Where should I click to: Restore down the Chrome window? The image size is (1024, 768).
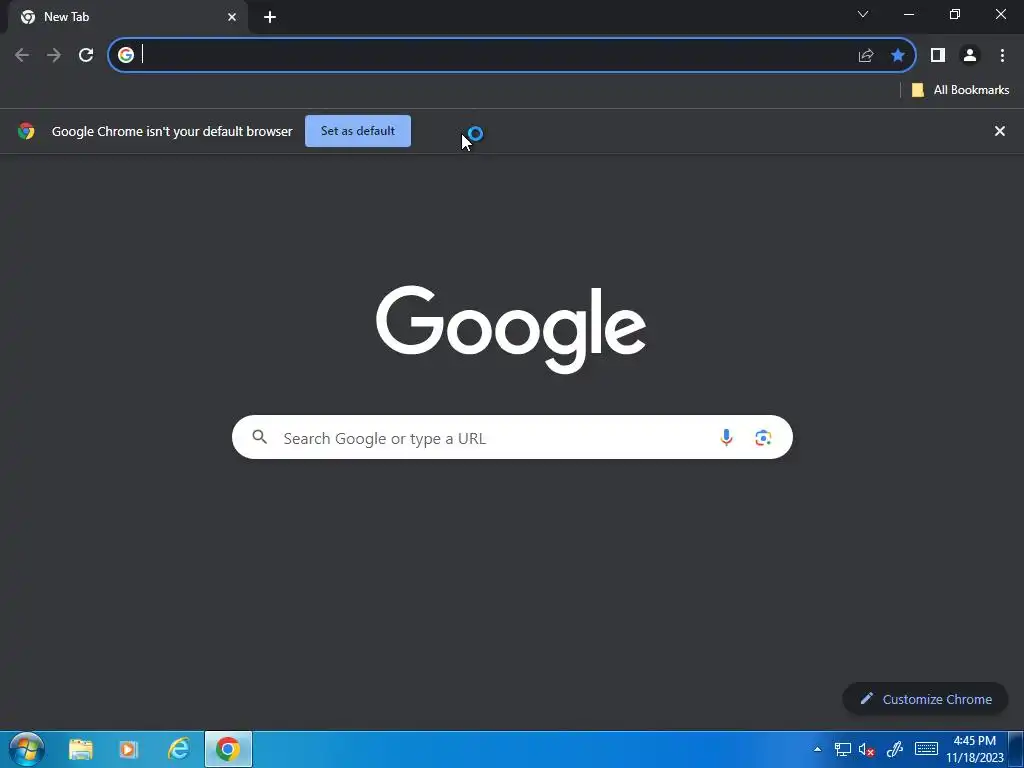(x=954, y=14)
